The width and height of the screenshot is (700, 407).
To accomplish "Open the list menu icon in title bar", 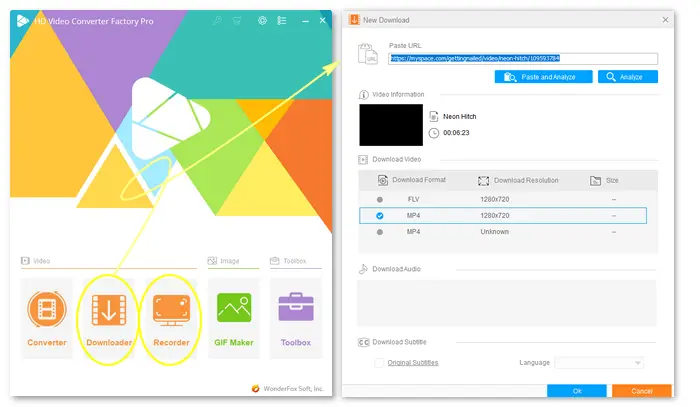I will 285,20.
